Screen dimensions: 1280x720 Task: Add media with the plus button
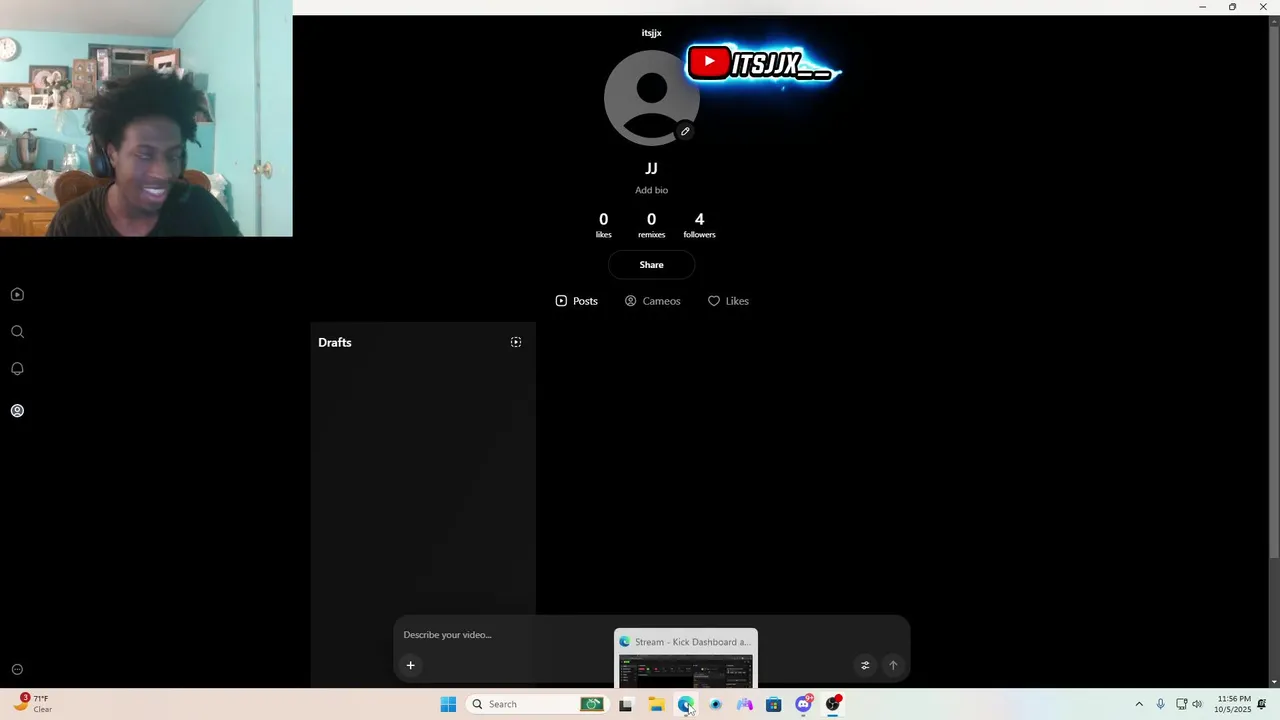pyautogui.click(x=410, y=665)
